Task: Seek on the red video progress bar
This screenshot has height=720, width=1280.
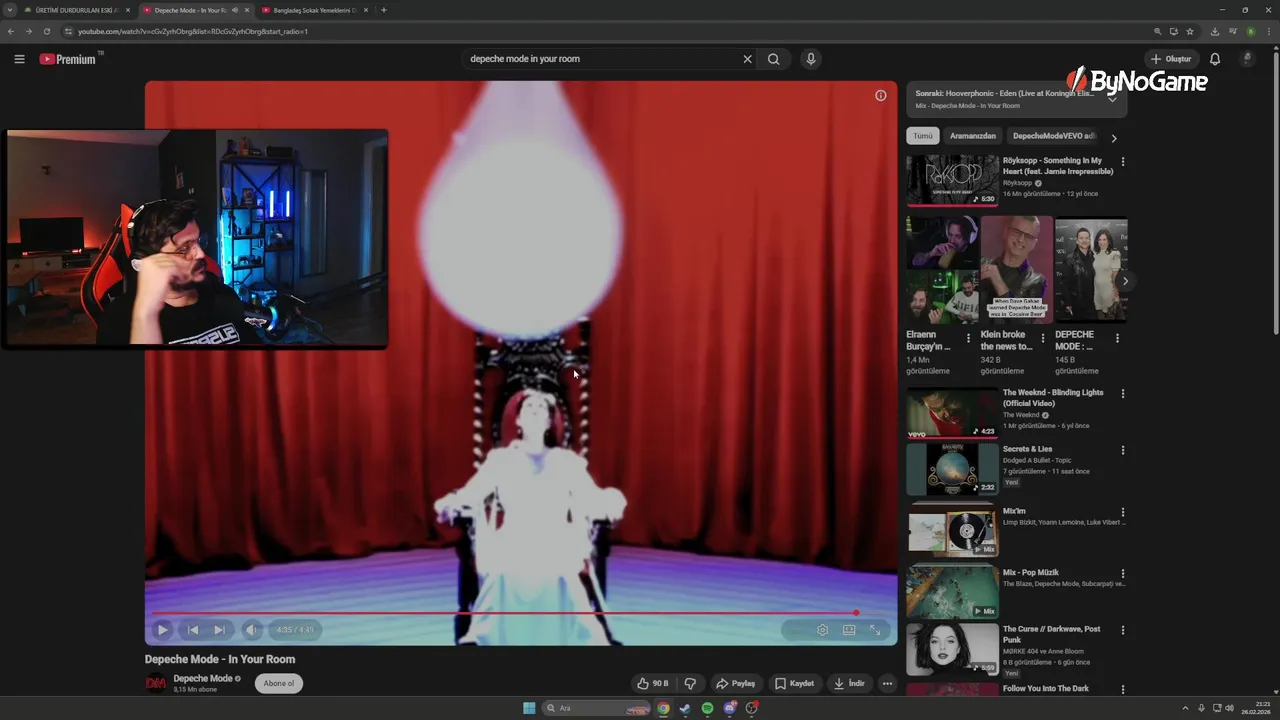Action: (520, 613)
